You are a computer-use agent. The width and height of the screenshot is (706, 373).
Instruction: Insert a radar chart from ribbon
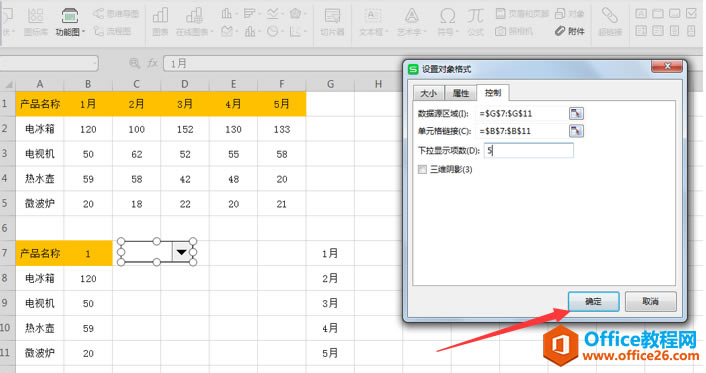pos(298,14)
